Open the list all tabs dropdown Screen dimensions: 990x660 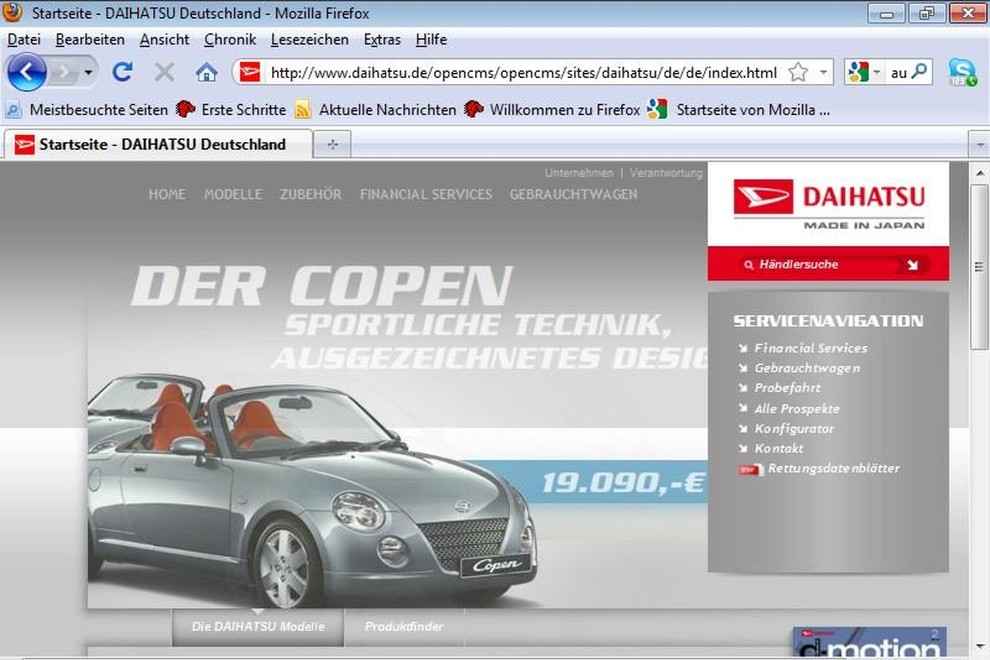[979, 145]
